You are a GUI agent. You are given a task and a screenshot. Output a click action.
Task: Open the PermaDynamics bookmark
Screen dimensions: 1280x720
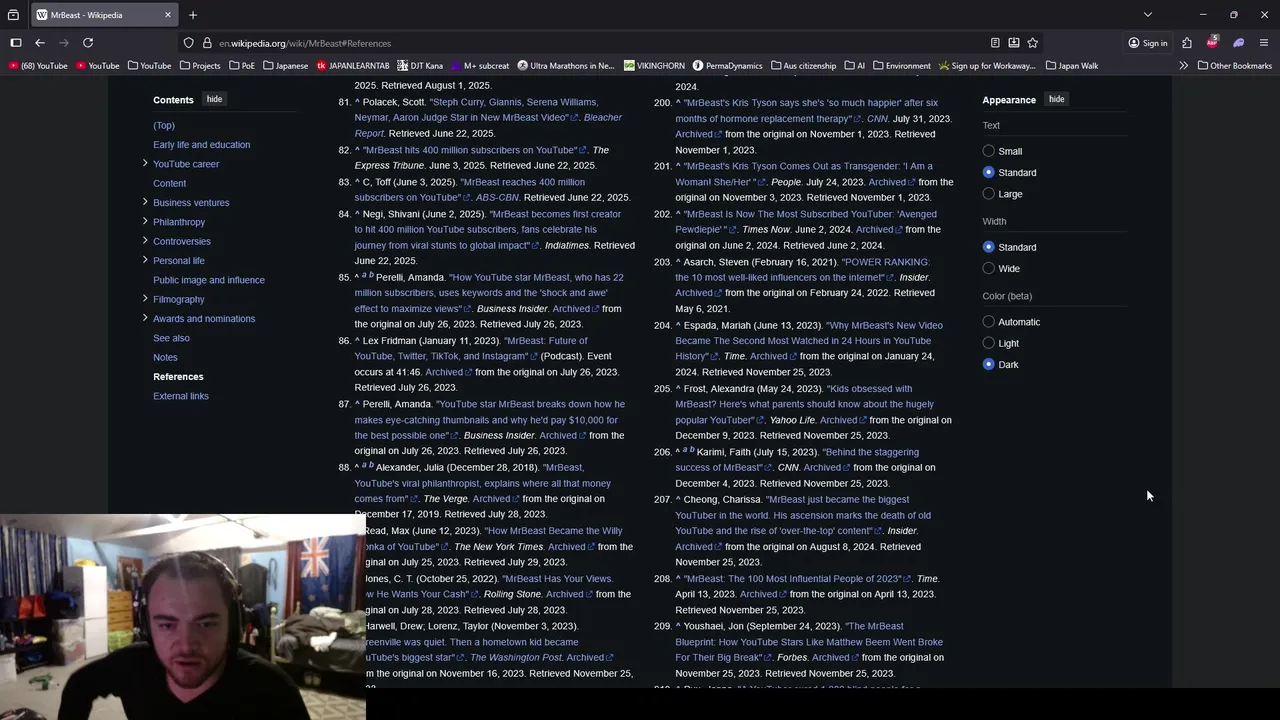click(727, 66)
